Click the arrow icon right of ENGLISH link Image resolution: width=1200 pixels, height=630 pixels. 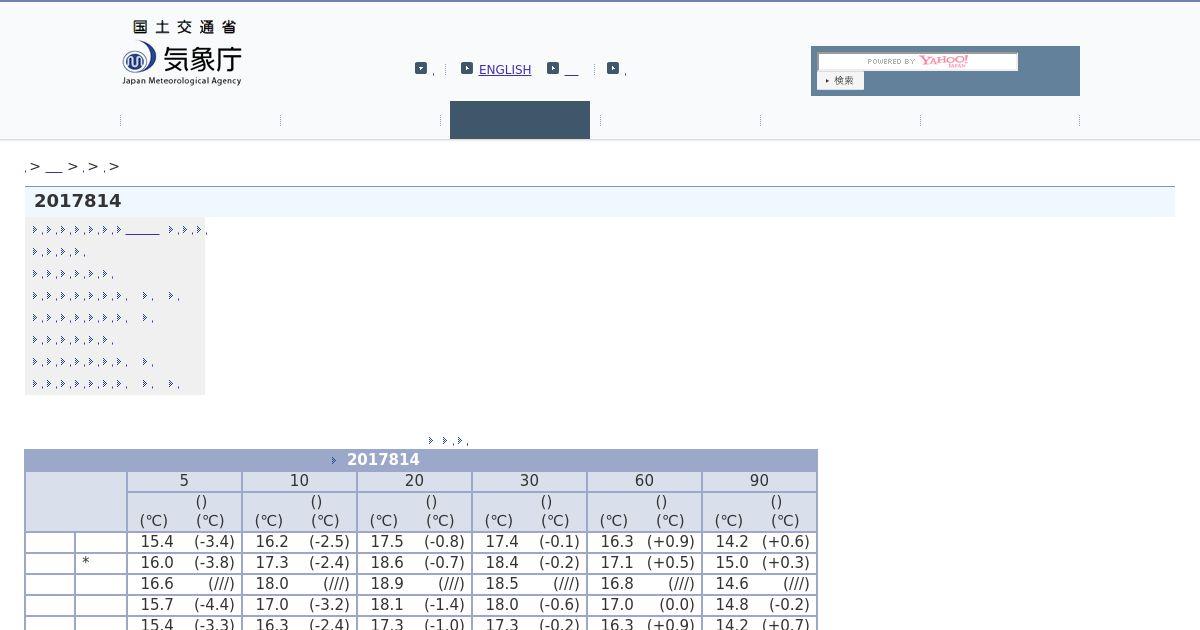(x=553, y=68)
